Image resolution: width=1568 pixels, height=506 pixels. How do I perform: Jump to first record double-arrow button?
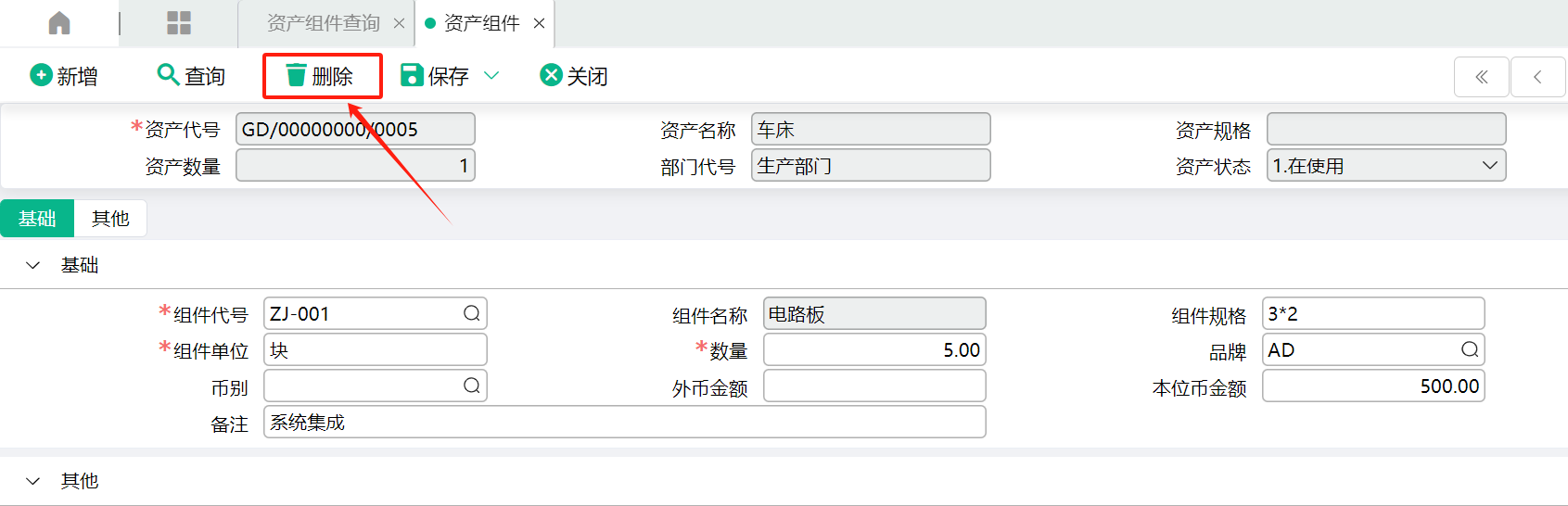[x=1482, y=77]
